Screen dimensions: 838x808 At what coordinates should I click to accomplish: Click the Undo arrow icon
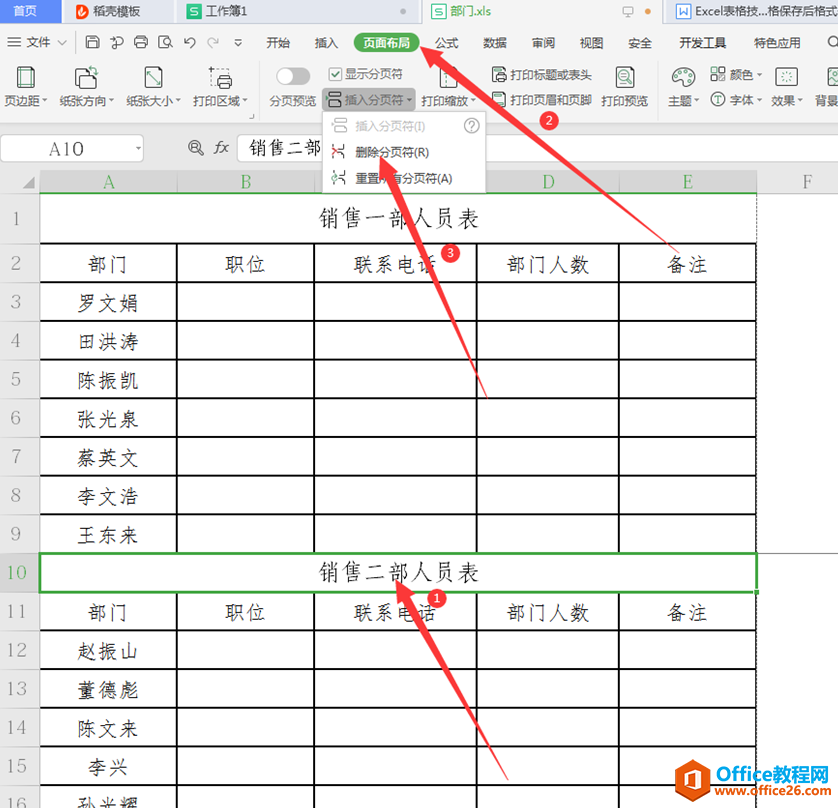click(189, 42)
